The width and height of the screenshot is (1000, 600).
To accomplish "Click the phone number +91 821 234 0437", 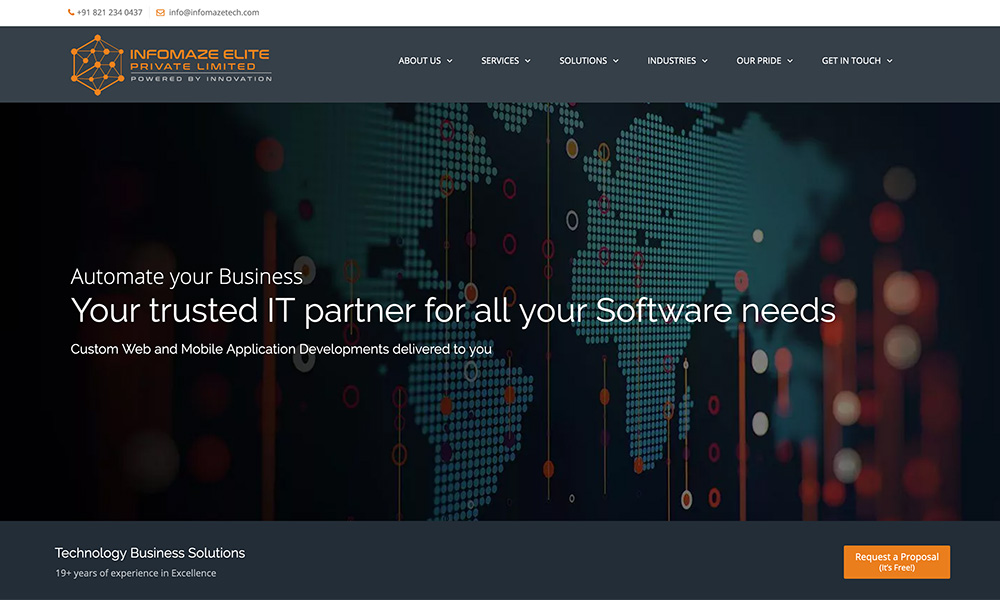I will (x=109, y=13).
